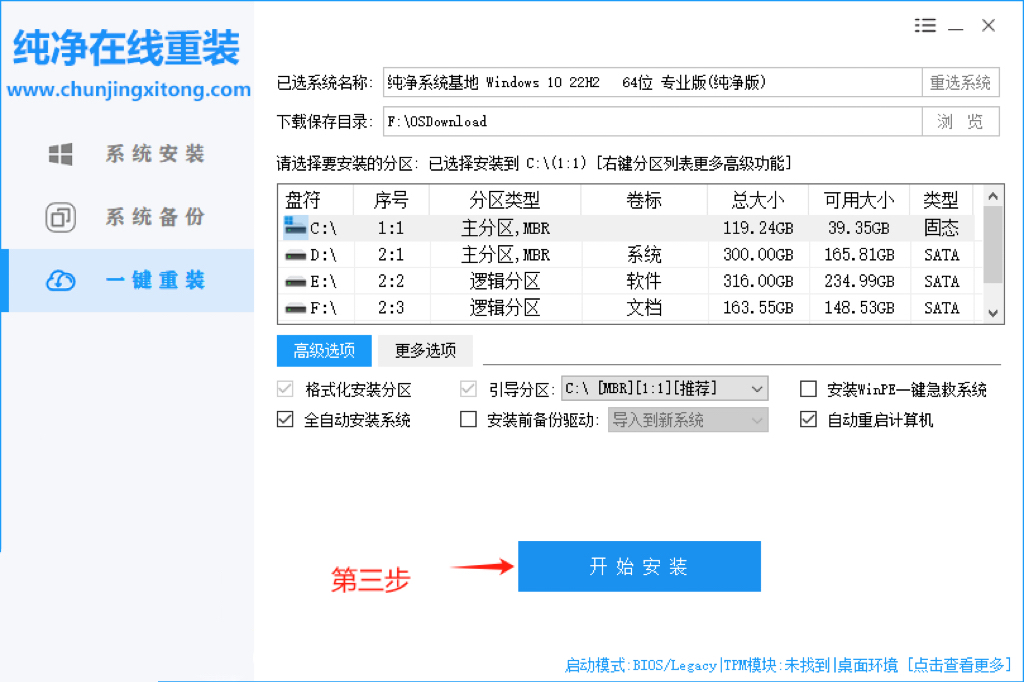The height and width of the screenshot is (682, 1024).
Task: Toggle the 引导分区 checkbox
Action: point(468,389)
